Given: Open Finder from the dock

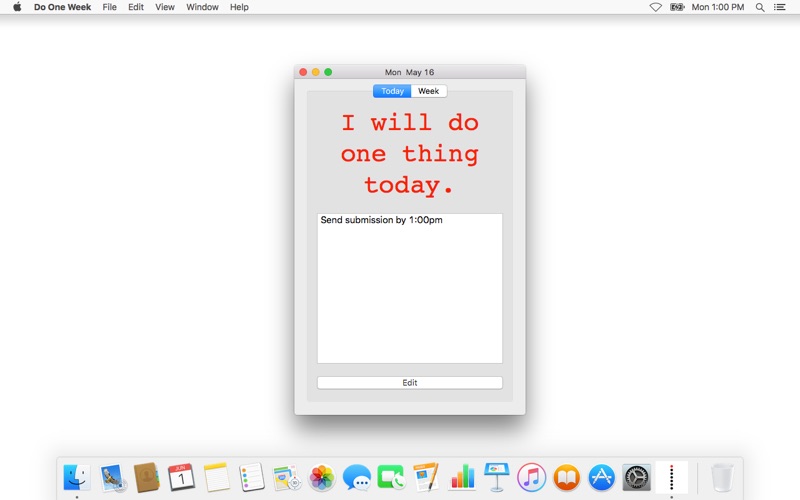Looking at the screenshot, I should (77, 478).
